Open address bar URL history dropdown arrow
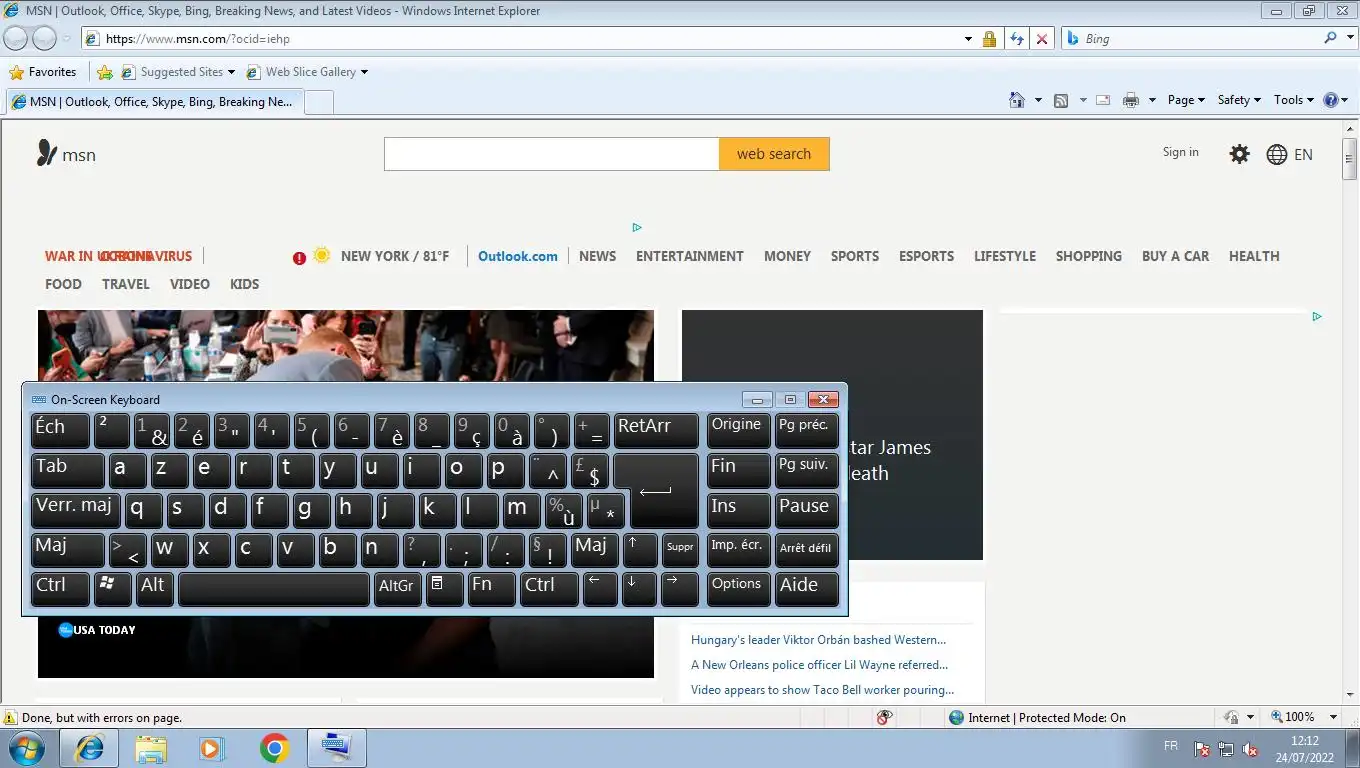Viewport: 1360px width, 768px height. pos(968,39)
